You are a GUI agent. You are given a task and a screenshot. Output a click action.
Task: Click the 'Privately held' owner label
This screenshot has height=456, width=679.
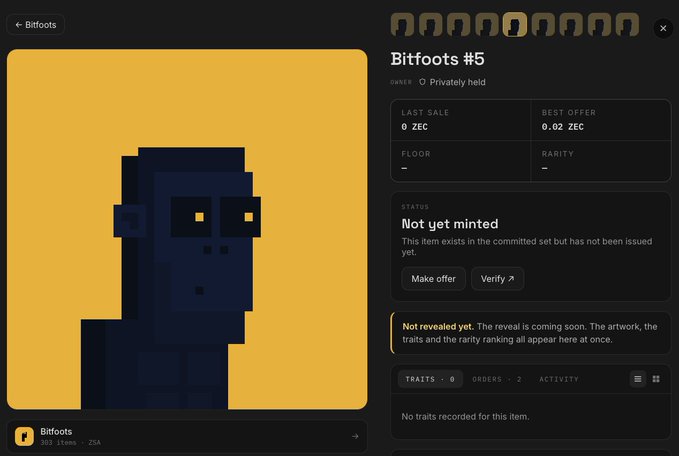(457, 82)
